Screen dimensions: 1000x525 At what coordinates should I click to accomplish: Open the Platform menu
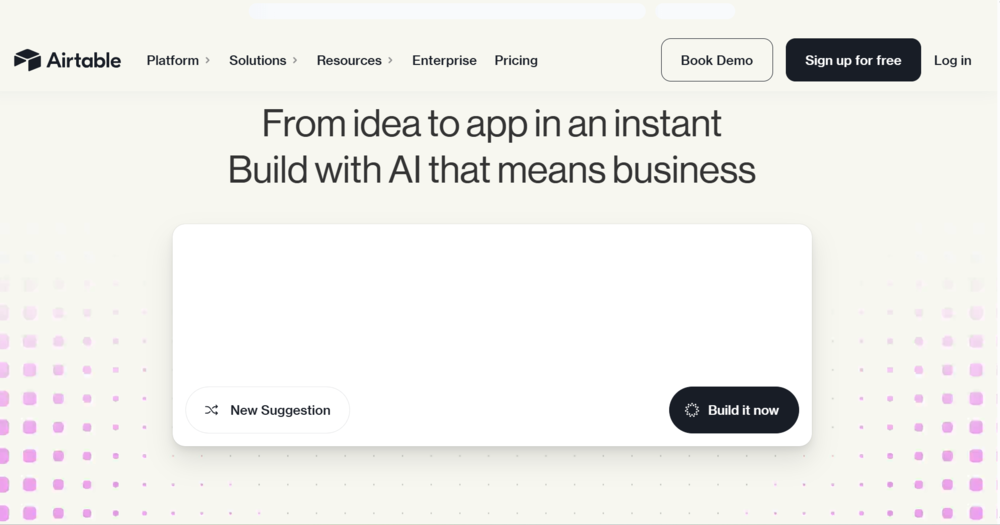coord(173,60)
